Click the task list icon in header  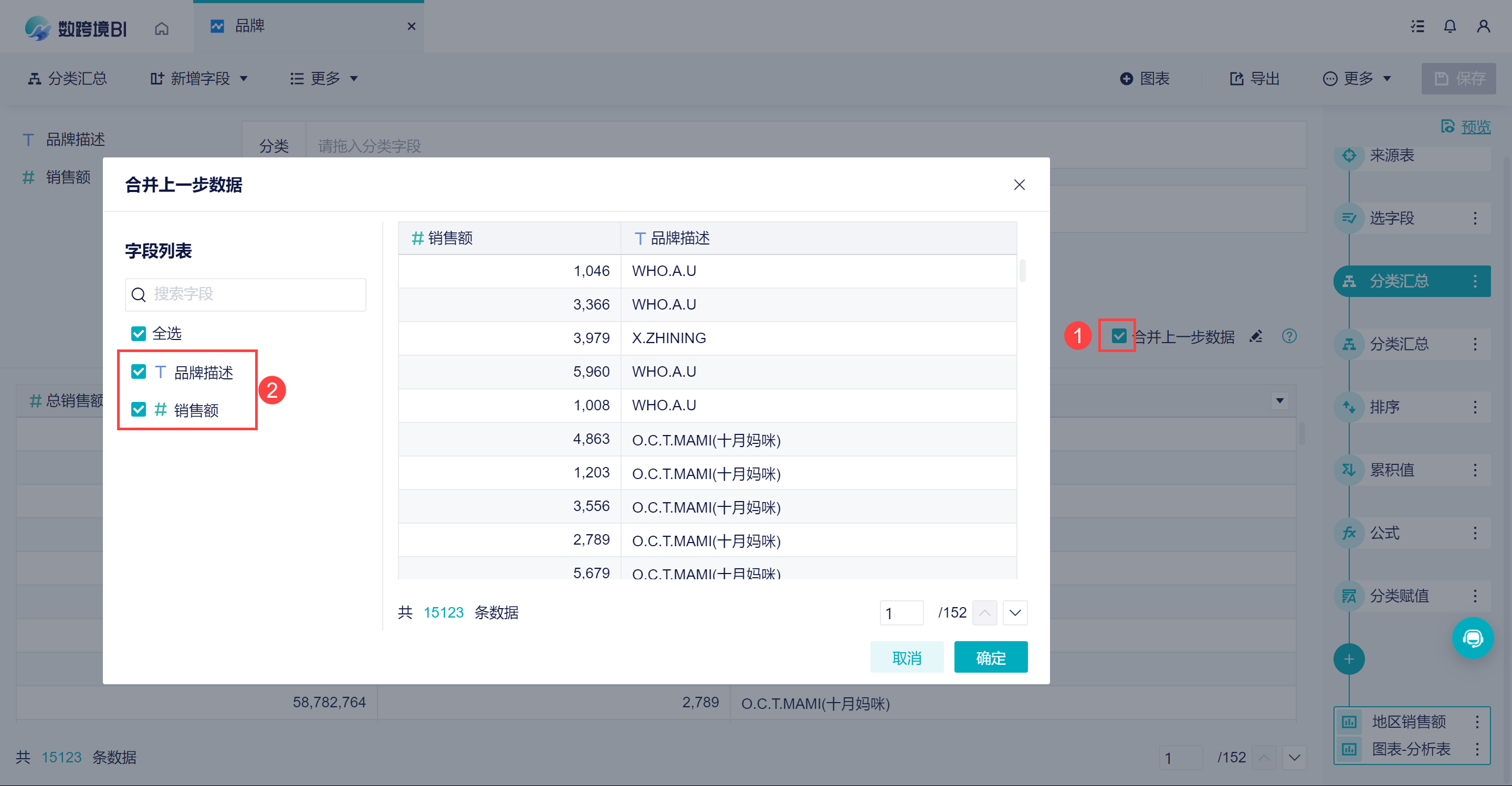tap(1417, 26)
